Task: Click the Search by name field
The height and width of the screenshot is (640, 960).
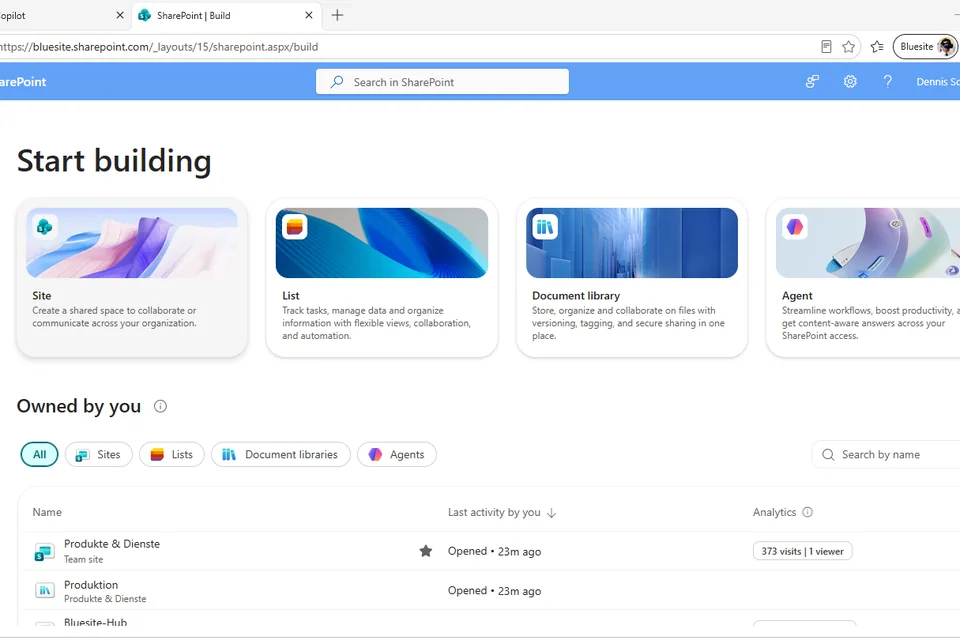Action: click(x=885, y=454)
